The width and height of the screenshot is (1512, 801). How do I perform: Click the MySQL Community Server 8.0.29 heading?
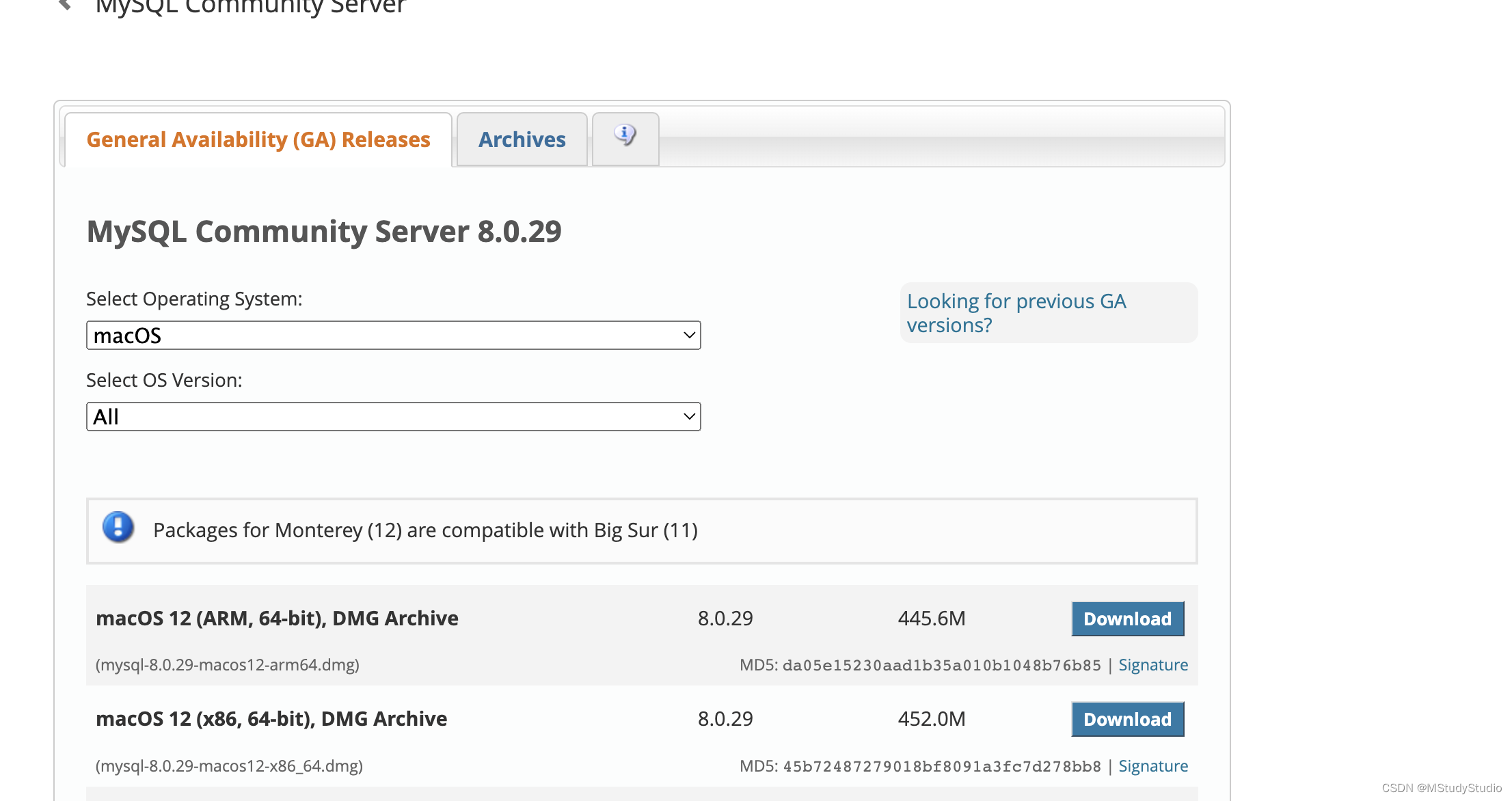tap(324, 232)
